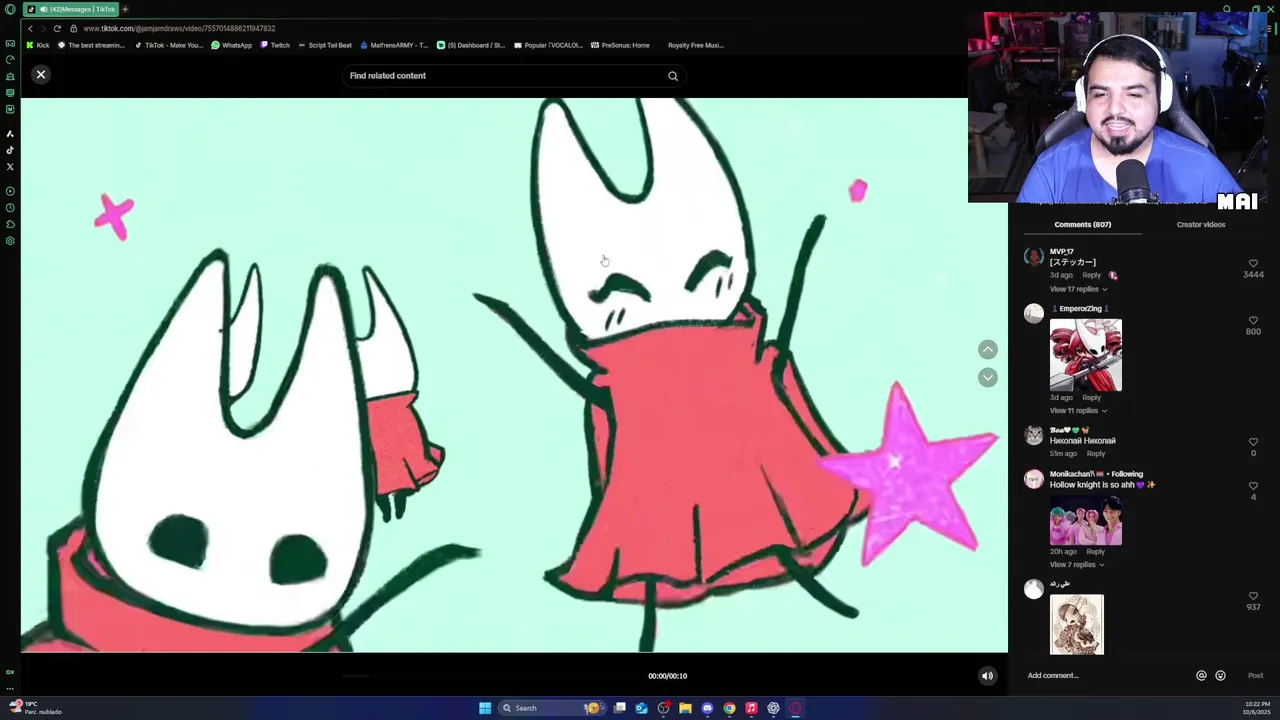1280x720 pixels.
Task: Click the Opera GX logo menu
Action: tap(10, 10)
